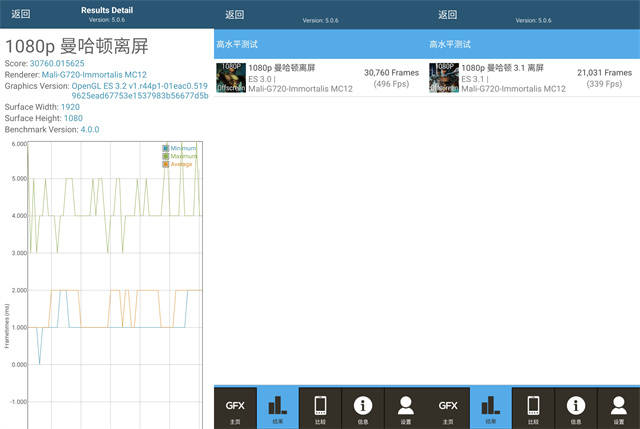Click the Maximum legend swatch in the chart

pyautogui.click(x=166, y=156)
